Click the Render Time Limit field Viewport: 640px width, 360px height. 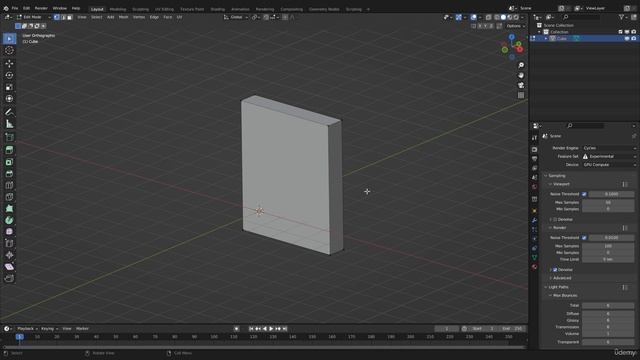pos(608,259)
